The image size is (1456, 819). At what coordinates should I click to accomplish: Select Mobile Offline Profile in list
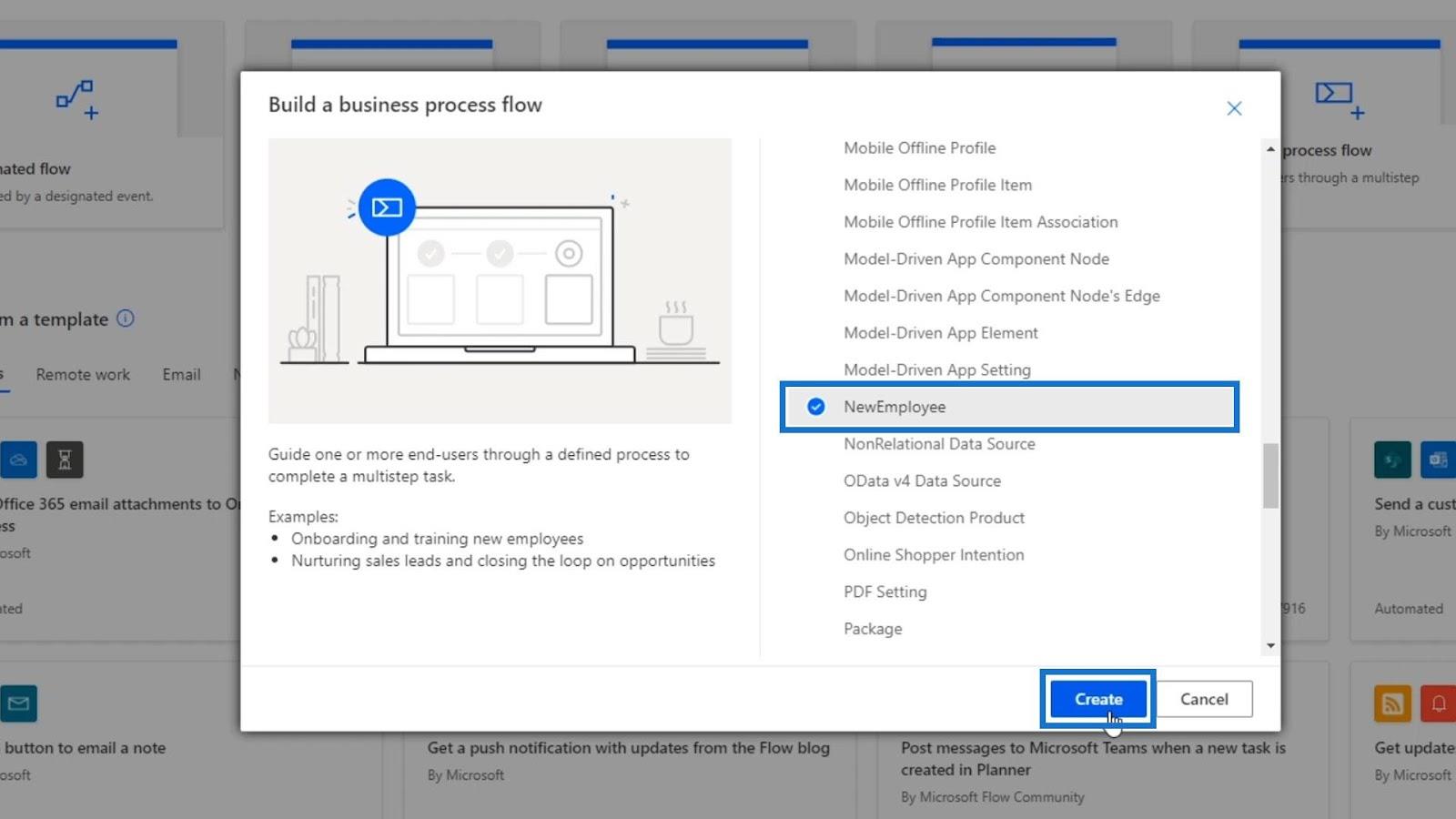919,147
